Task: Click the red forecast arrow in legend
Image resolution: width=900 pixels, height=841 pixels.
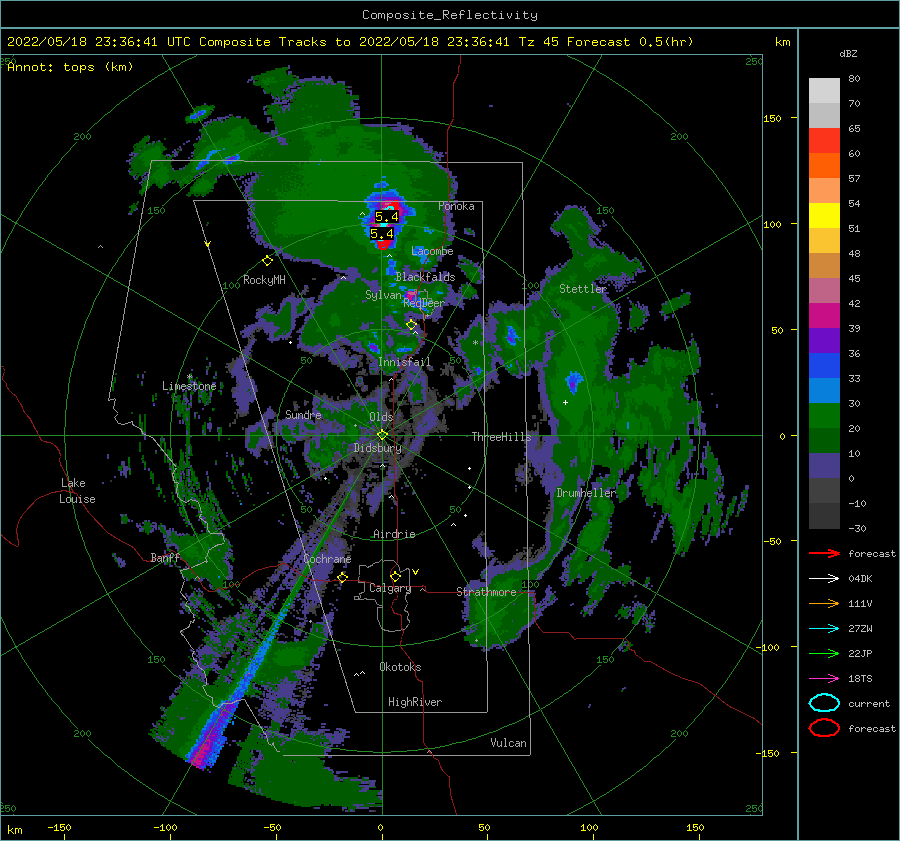Action: coord(824,553)
